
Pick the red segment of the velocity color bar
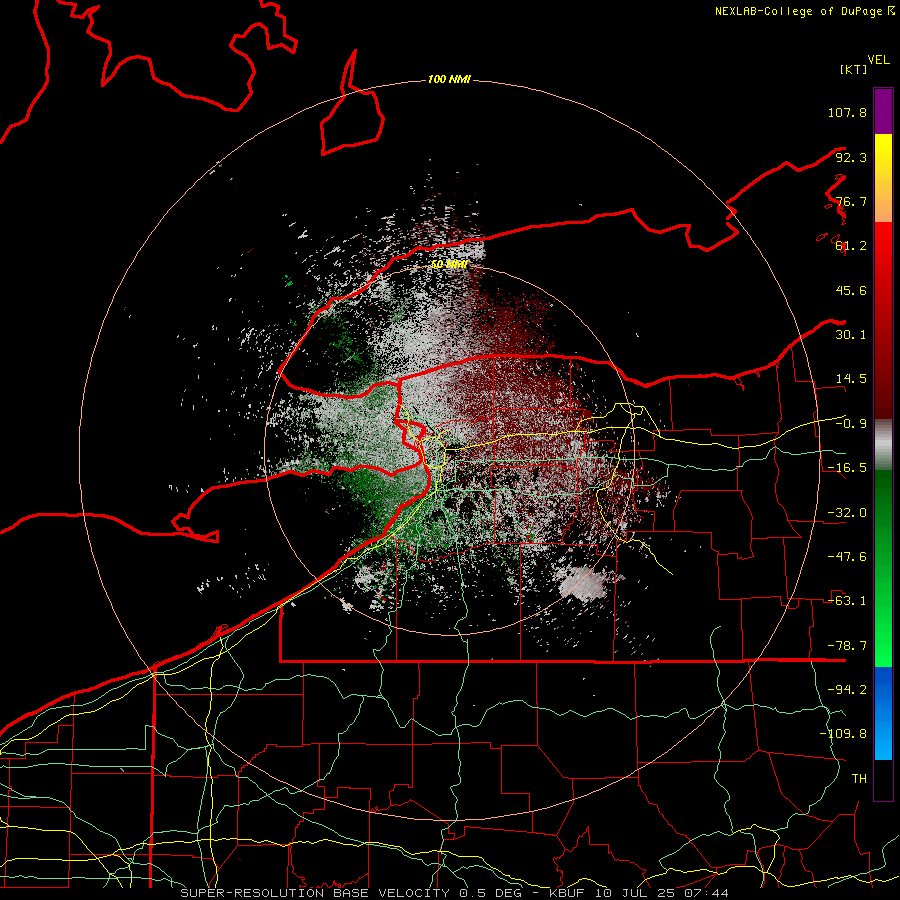(x=883, y=320)
